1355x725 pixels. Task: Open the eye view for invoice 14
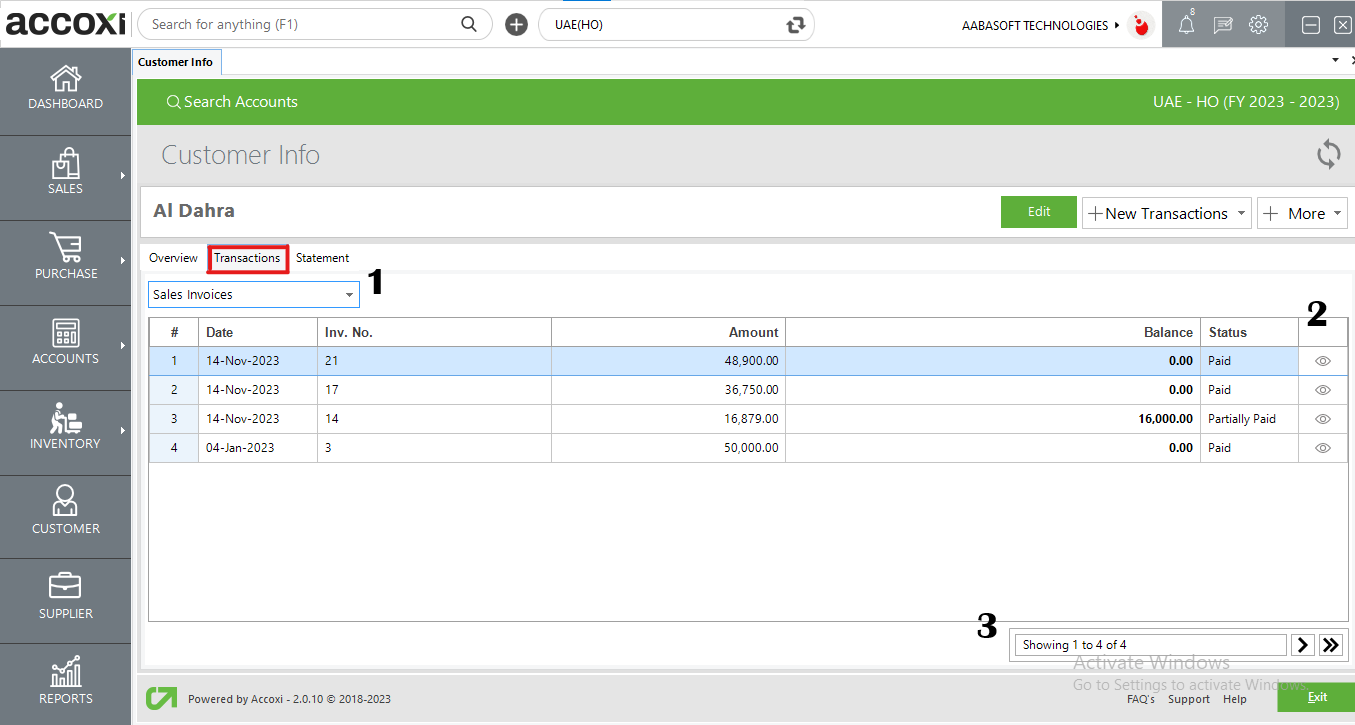click(x=1322, y=418)
